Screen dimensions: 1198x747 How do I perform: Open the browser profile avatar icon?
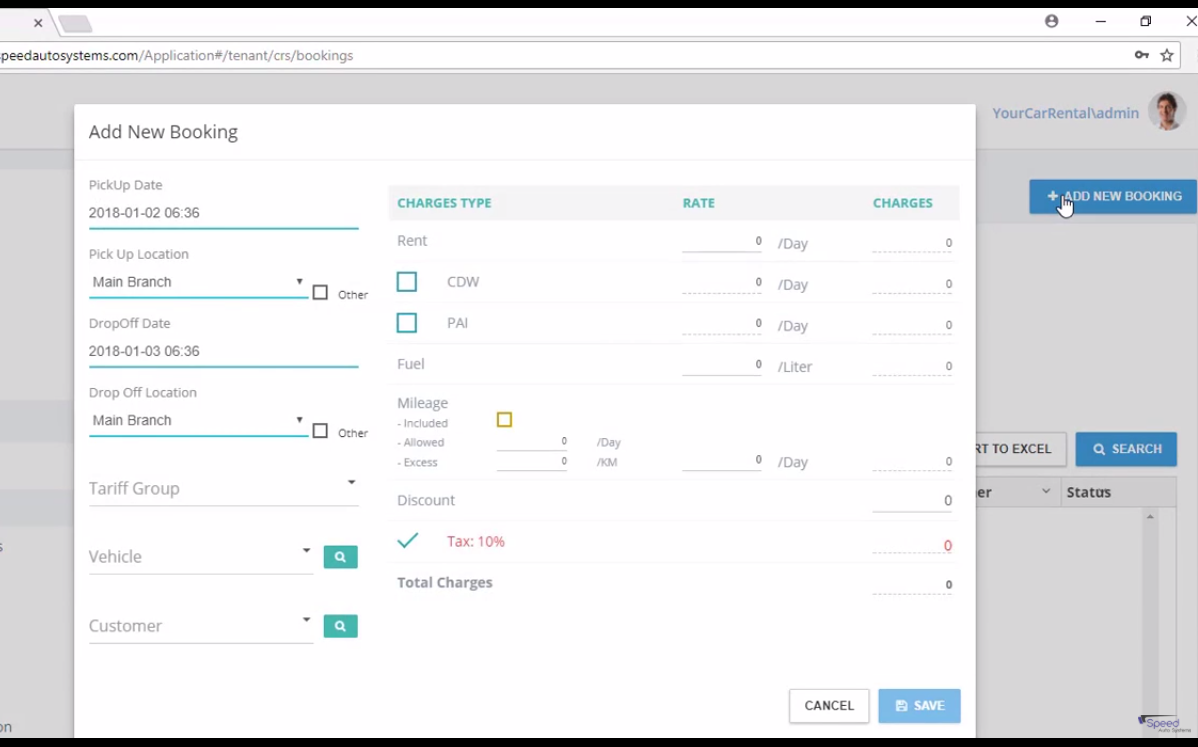coord(1051,20)
